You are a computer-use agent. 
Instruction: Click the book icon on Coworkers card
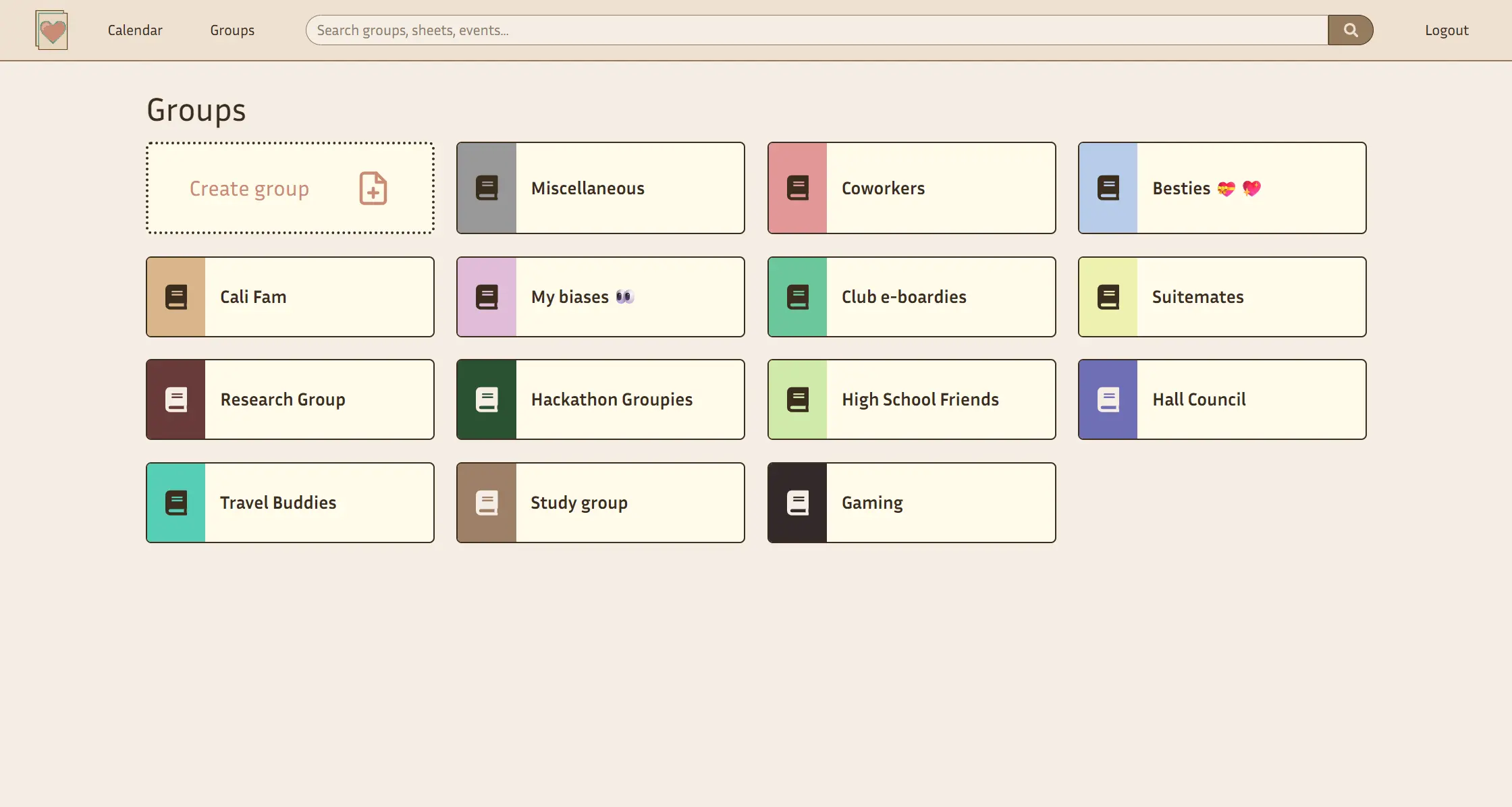point(798,188)
